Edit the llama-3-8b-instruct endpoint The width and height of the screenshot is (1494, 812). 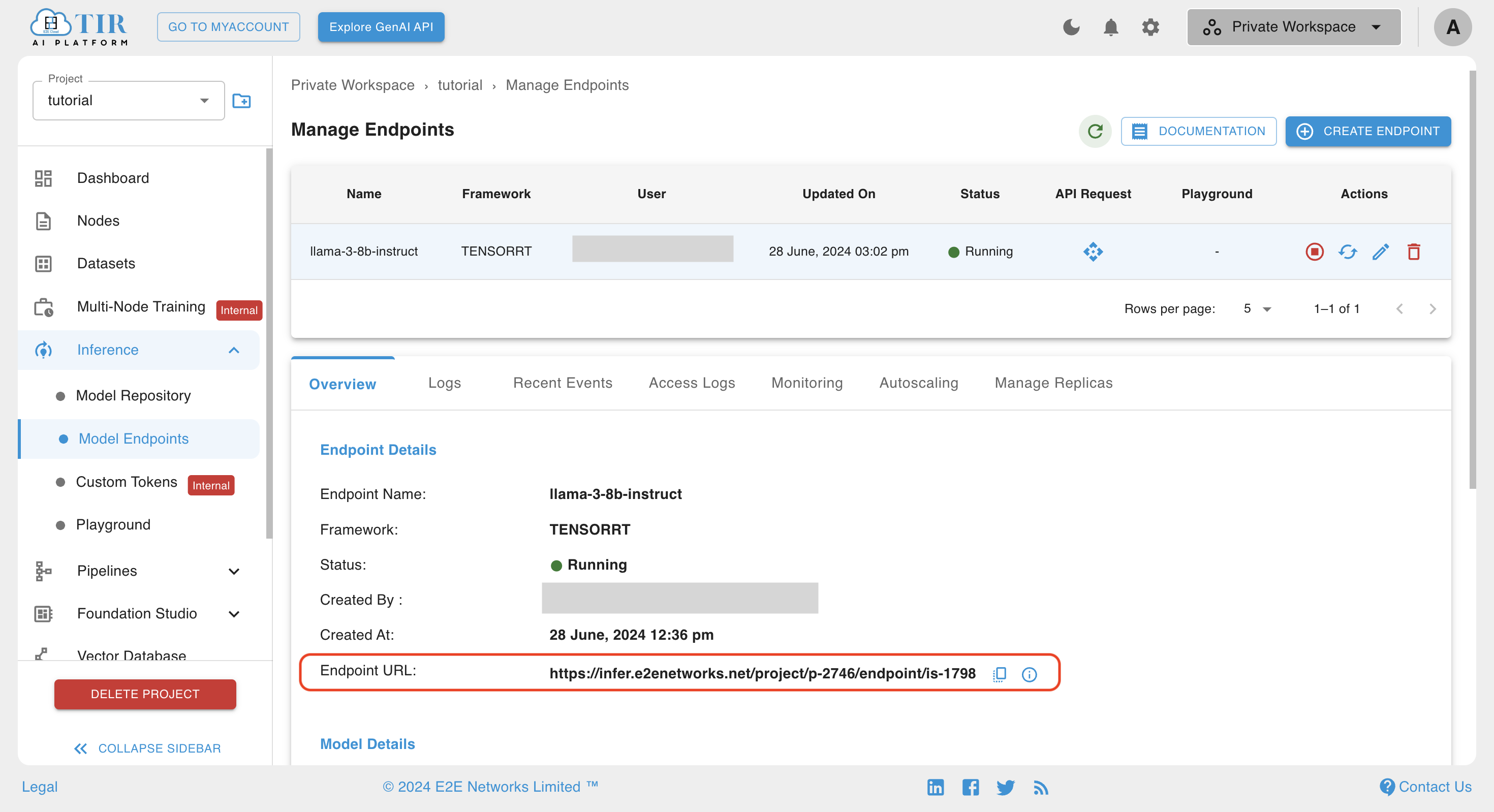pos(1380,252)
